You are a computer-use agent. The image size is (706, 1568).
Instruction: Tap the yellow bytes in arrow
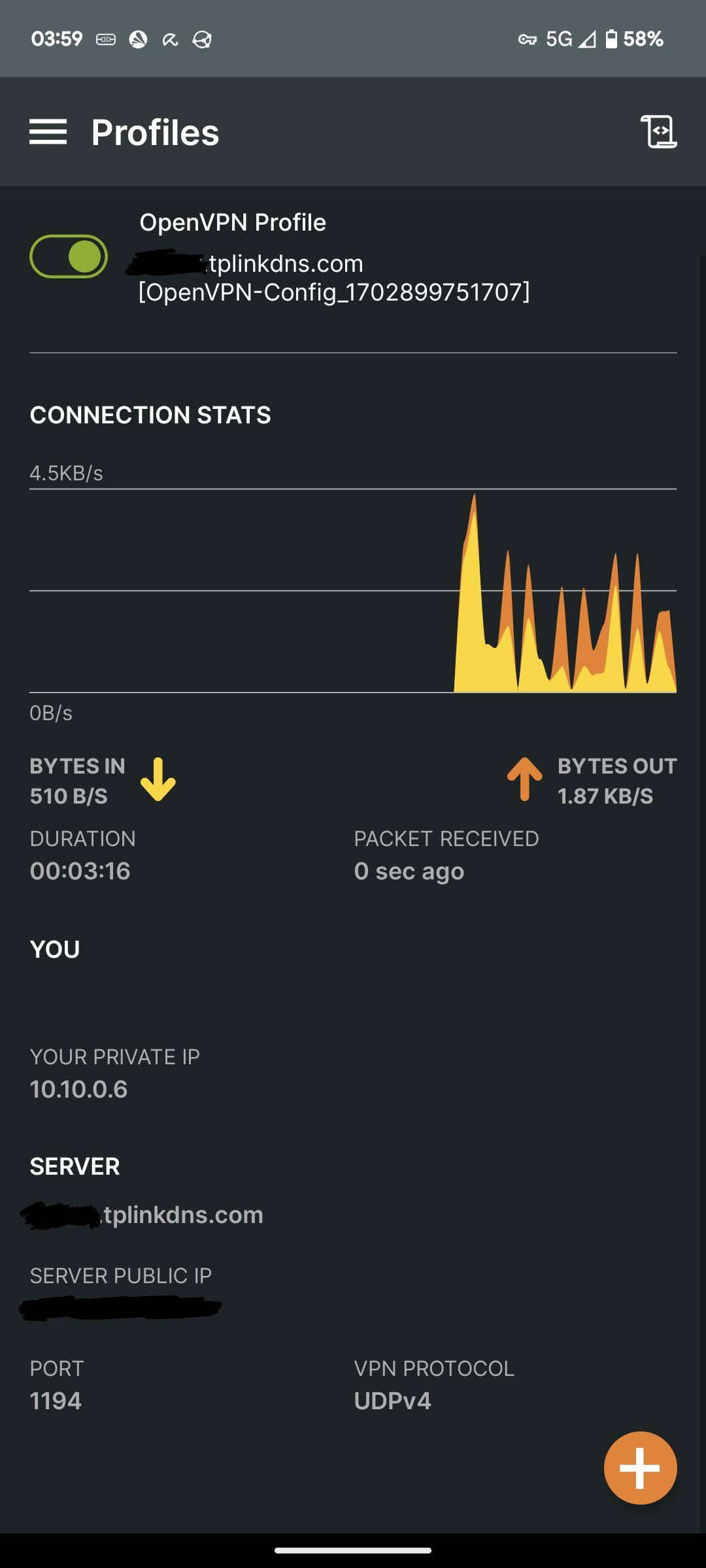(158, 779)
